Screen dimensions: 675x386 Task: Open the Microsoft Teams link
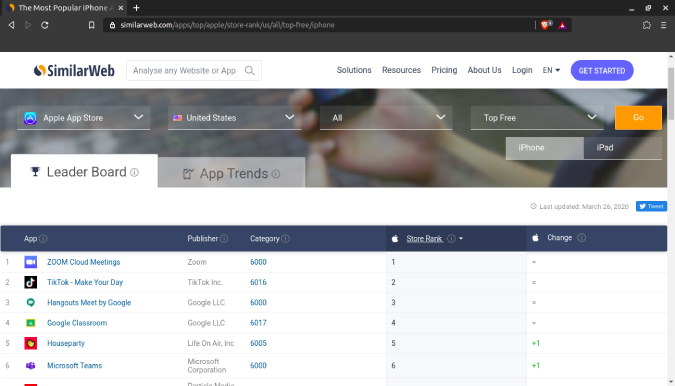pos(74,365)
